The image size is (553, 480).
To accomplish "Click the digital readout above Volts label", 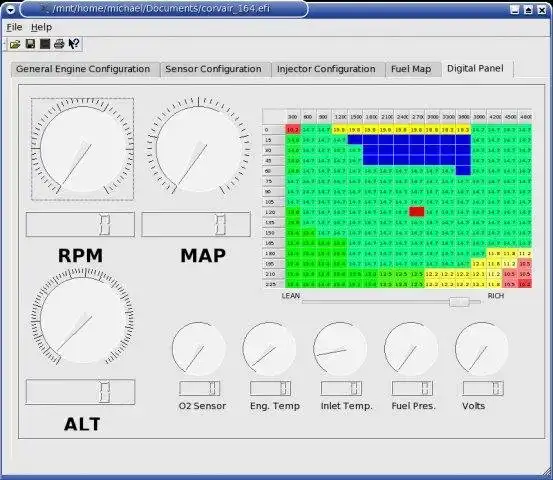I will pyautogui.click(x=483, y=388).
